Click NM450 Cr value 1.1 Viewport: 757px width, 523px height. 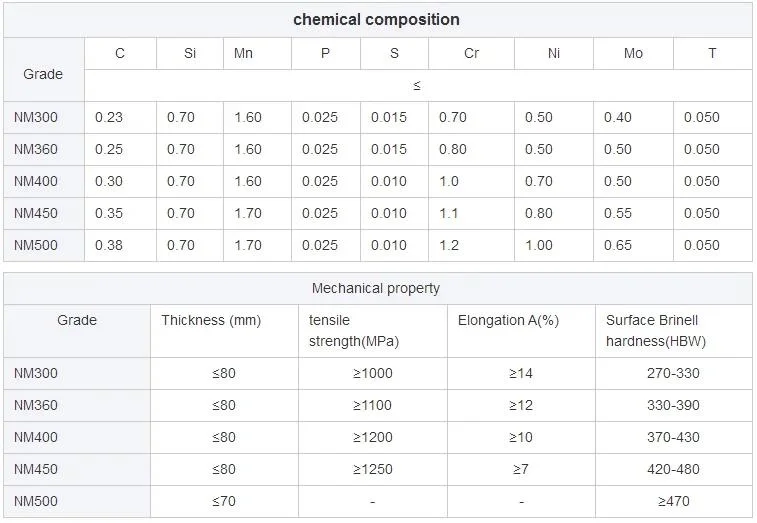(449, 213)
